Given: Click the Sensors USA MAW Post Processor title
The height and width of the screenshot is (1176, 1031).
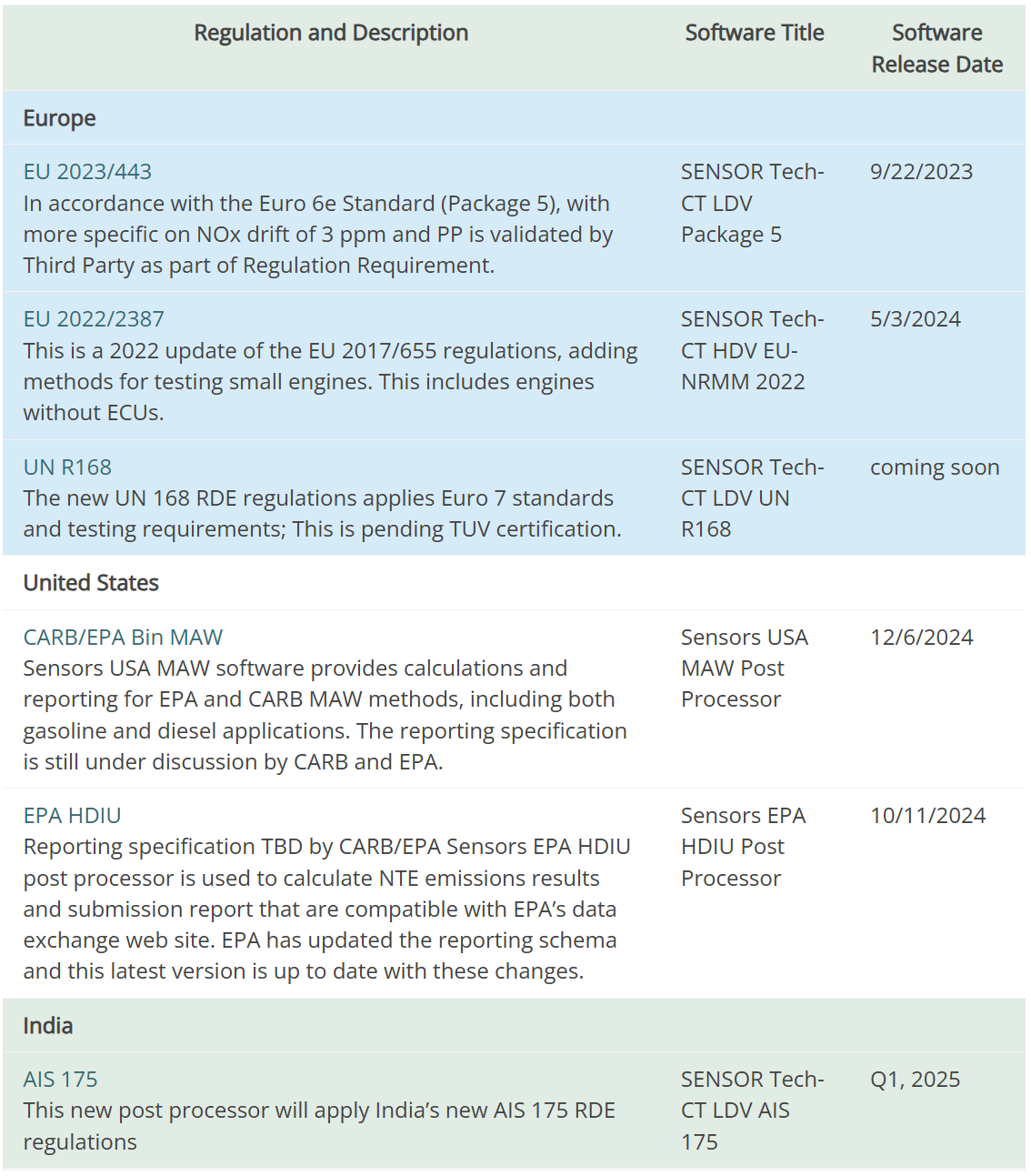Looking at the screenshot, I should tap(744, 668).
